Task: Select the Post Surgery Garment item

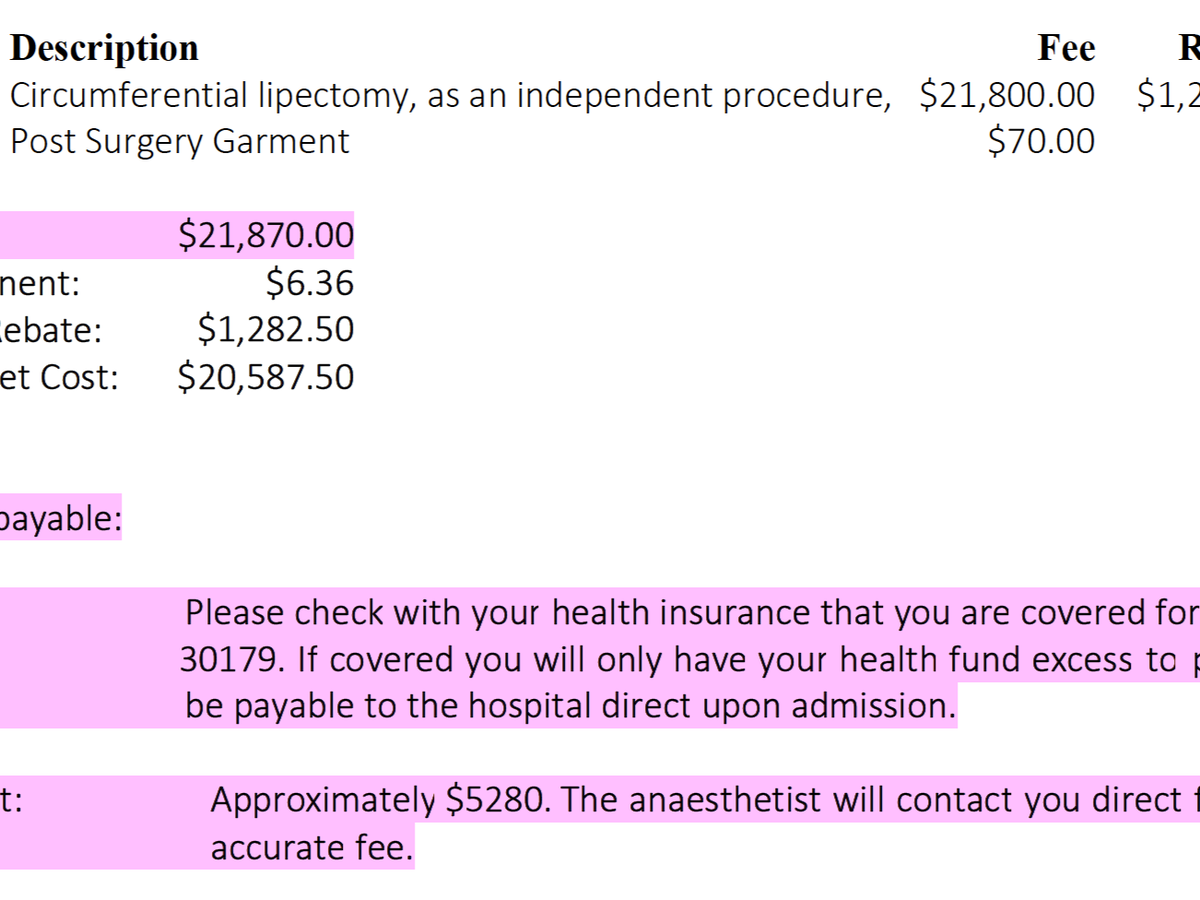Action: 180,141
